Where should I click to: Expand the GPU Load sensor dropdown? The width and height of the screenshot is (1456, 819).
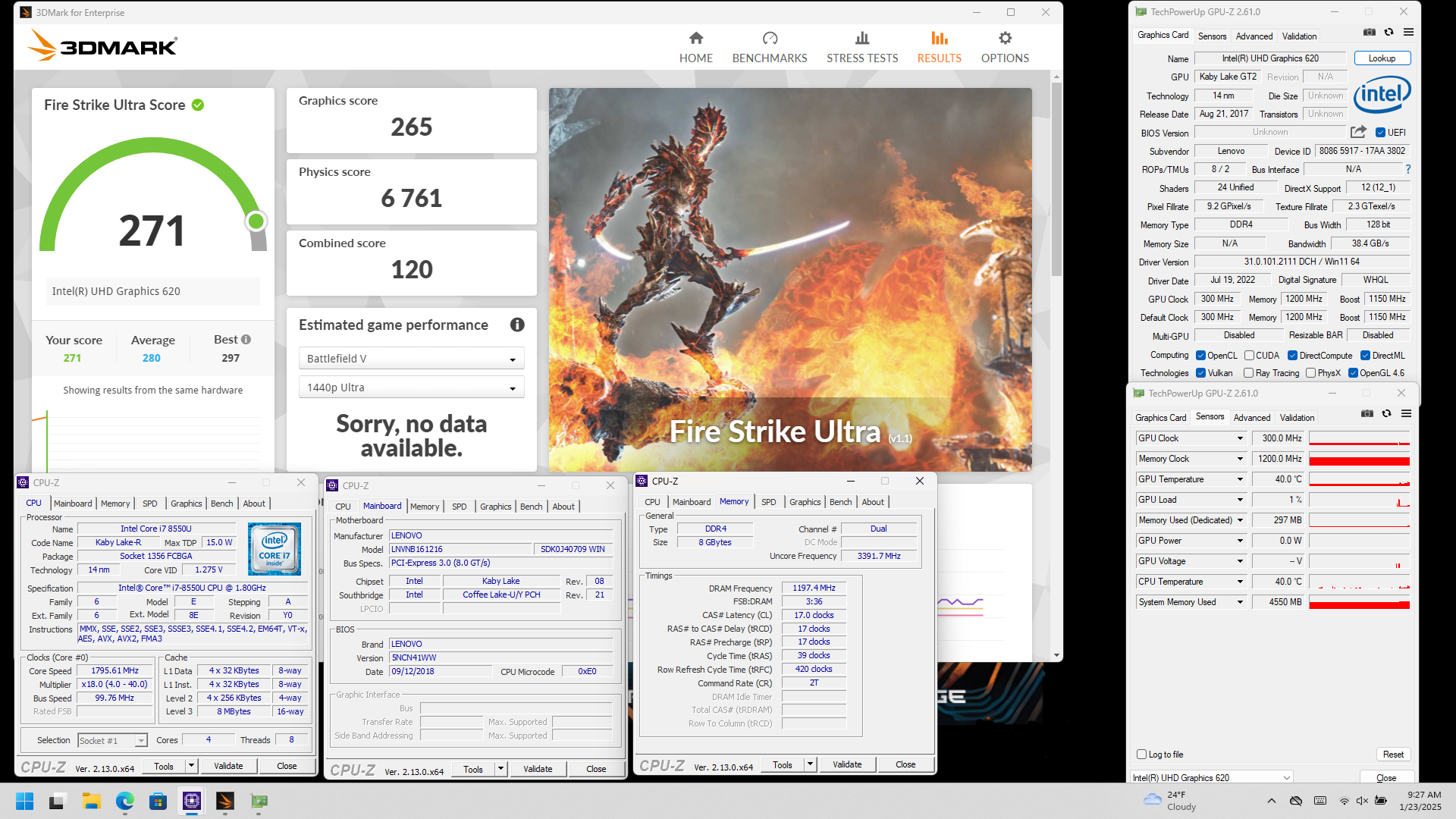[1240, 500]
